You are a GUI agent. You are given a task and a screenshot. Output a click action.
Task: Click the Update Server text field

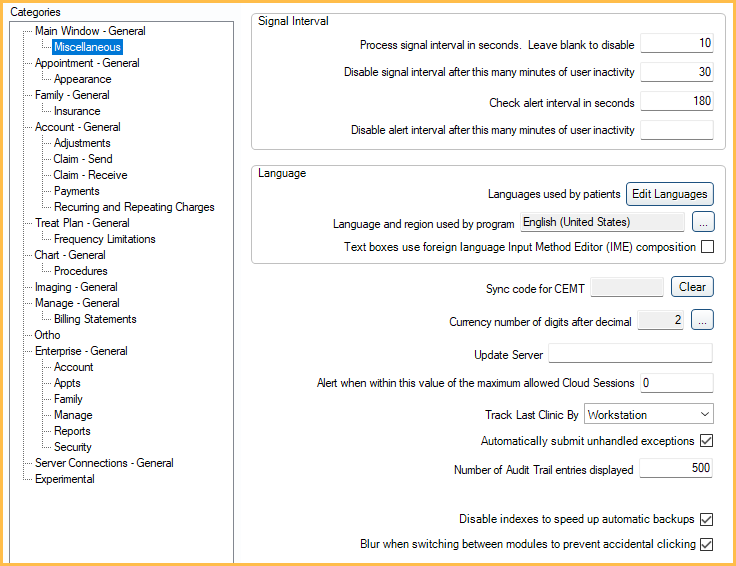click(x=630, y=354)
